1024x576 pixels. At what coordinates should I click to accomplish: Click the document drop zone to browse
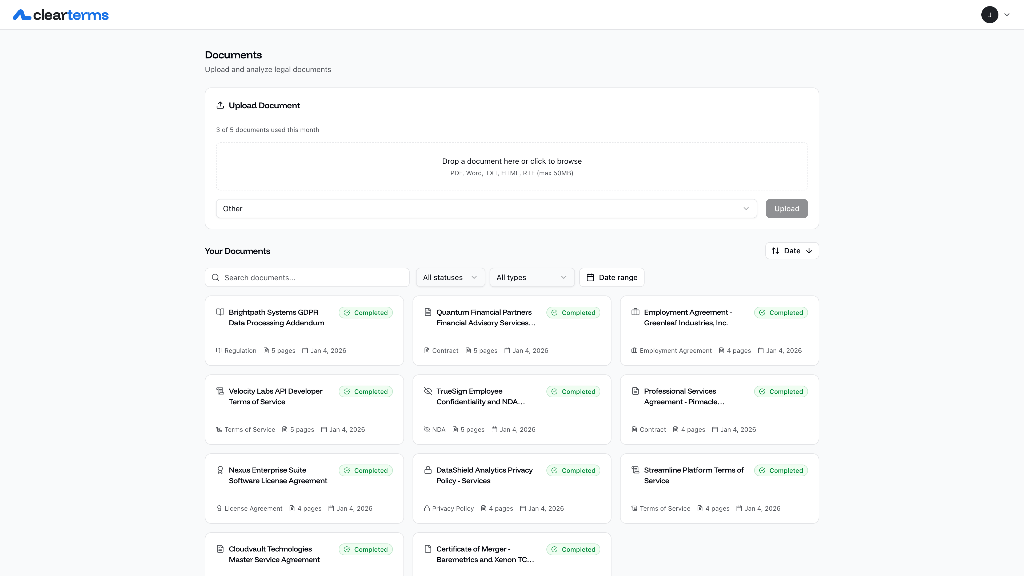(511, 167)
